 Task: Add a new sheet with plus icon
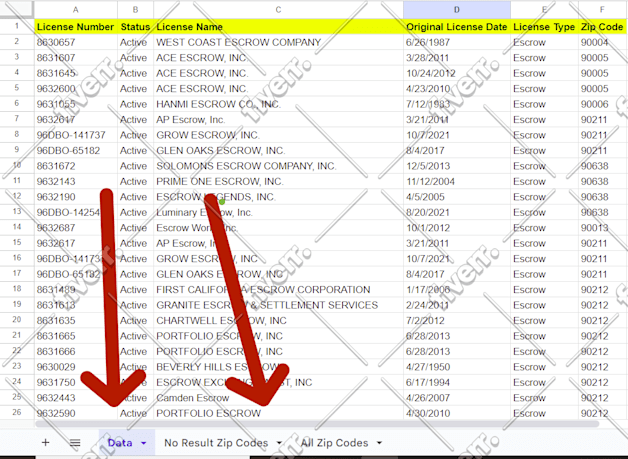(46, 443)
